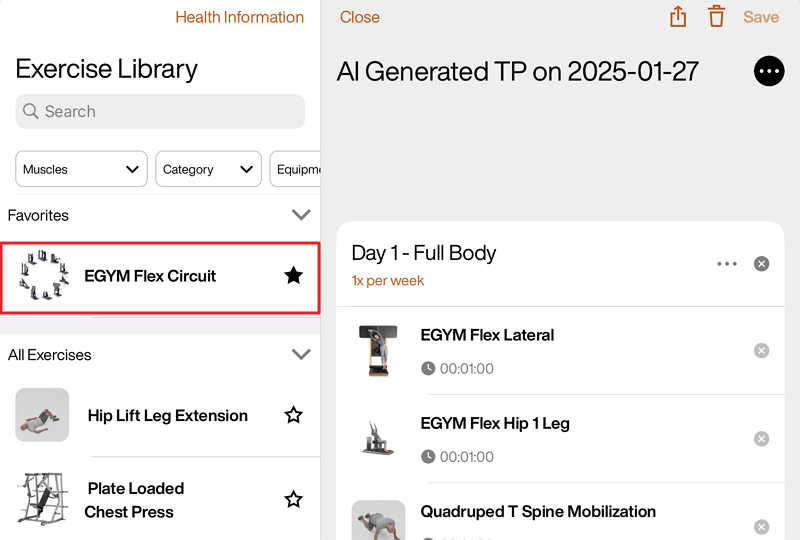Viewport: 800px width, 540px height.
Task: Open Day 1 - Full Body options dots
Action: (x=727, y=264)
